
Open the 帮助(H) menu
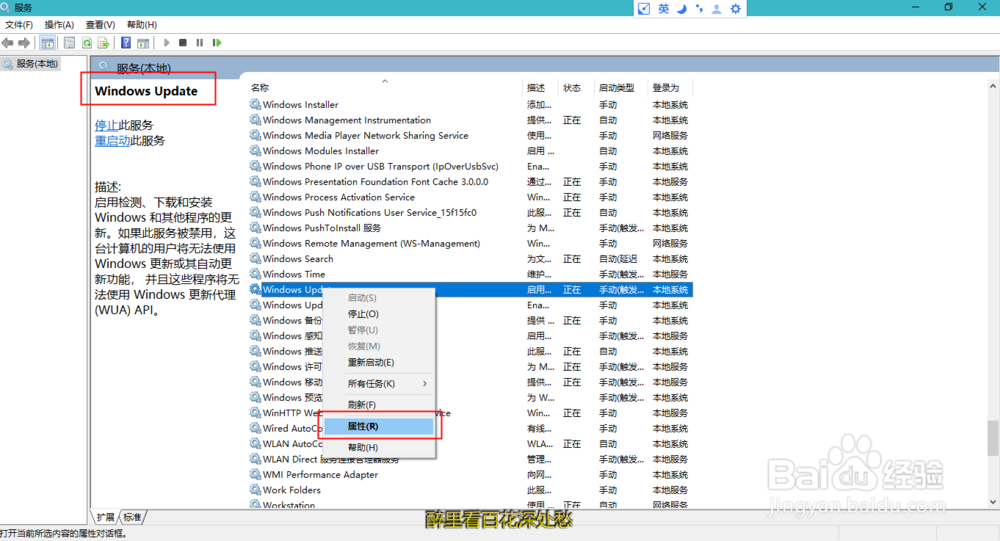point(142,25)
